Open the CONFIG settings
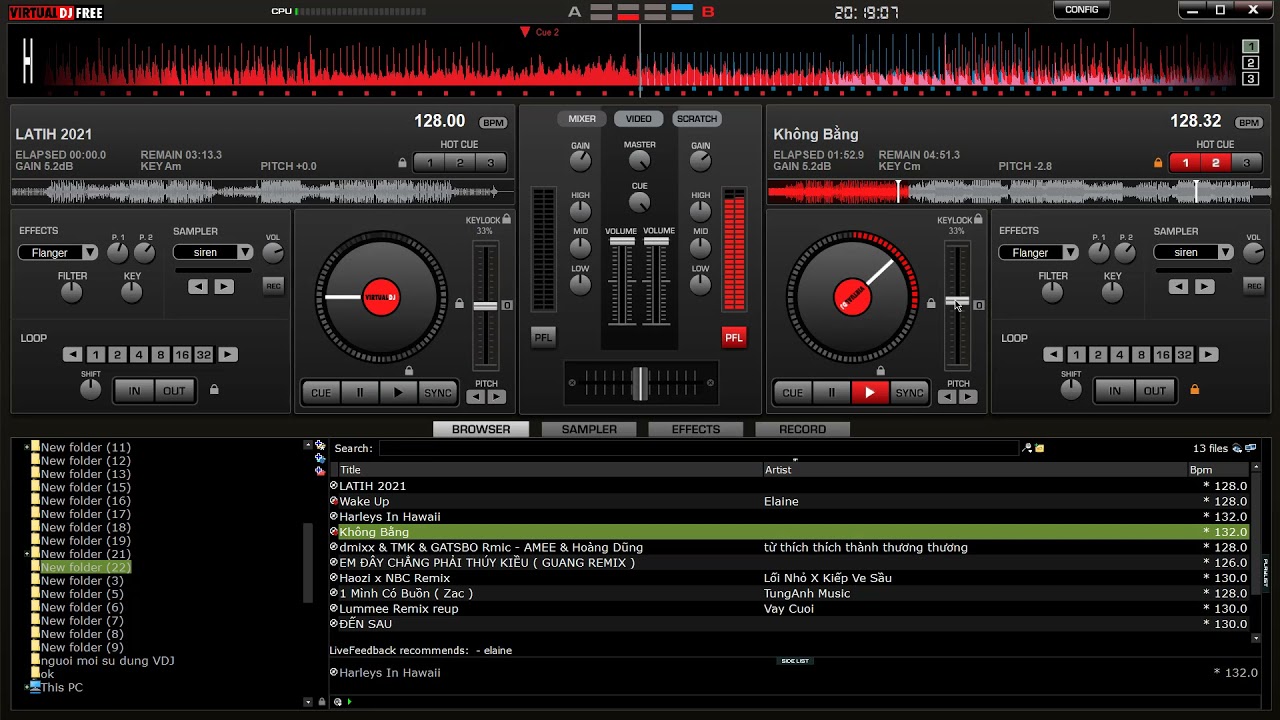 pyautogui.click(x=1081, y=10)
